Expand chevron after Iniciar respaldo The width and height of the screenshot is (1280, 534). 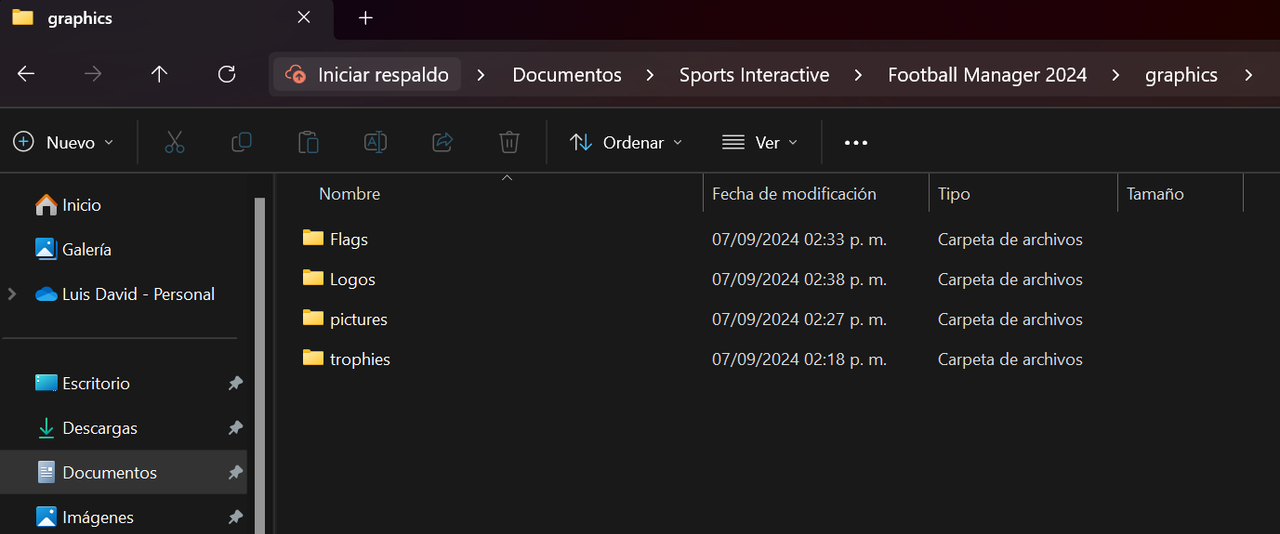point(482,75)
